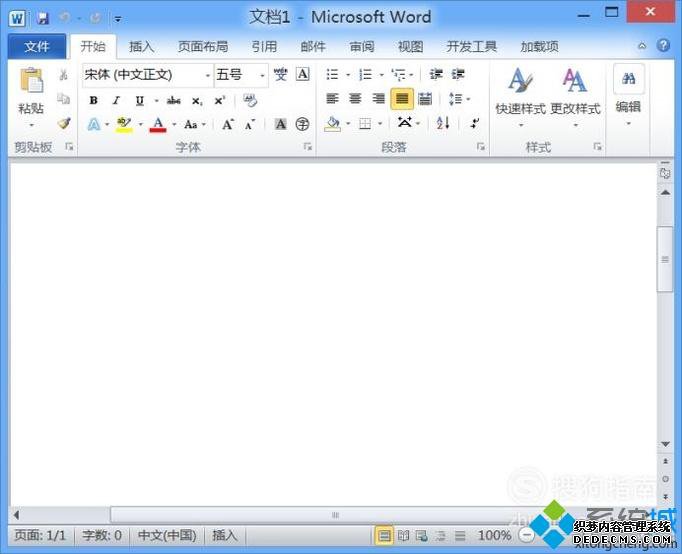Open the font name dropdown 宋体
The width and height of the screenshot is (682, 554).
point(208,76)
